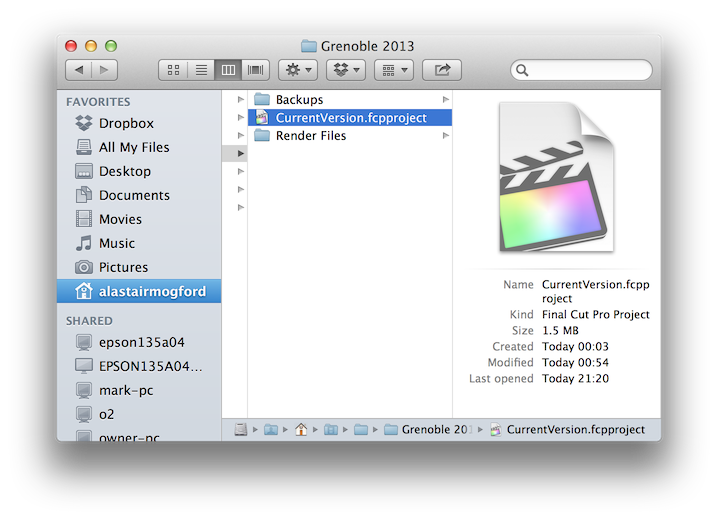Image resolution: width=718 pixels, height=520 pixels.
Task: Switch to Cover Flow view
Action: (x=256, y=70)
